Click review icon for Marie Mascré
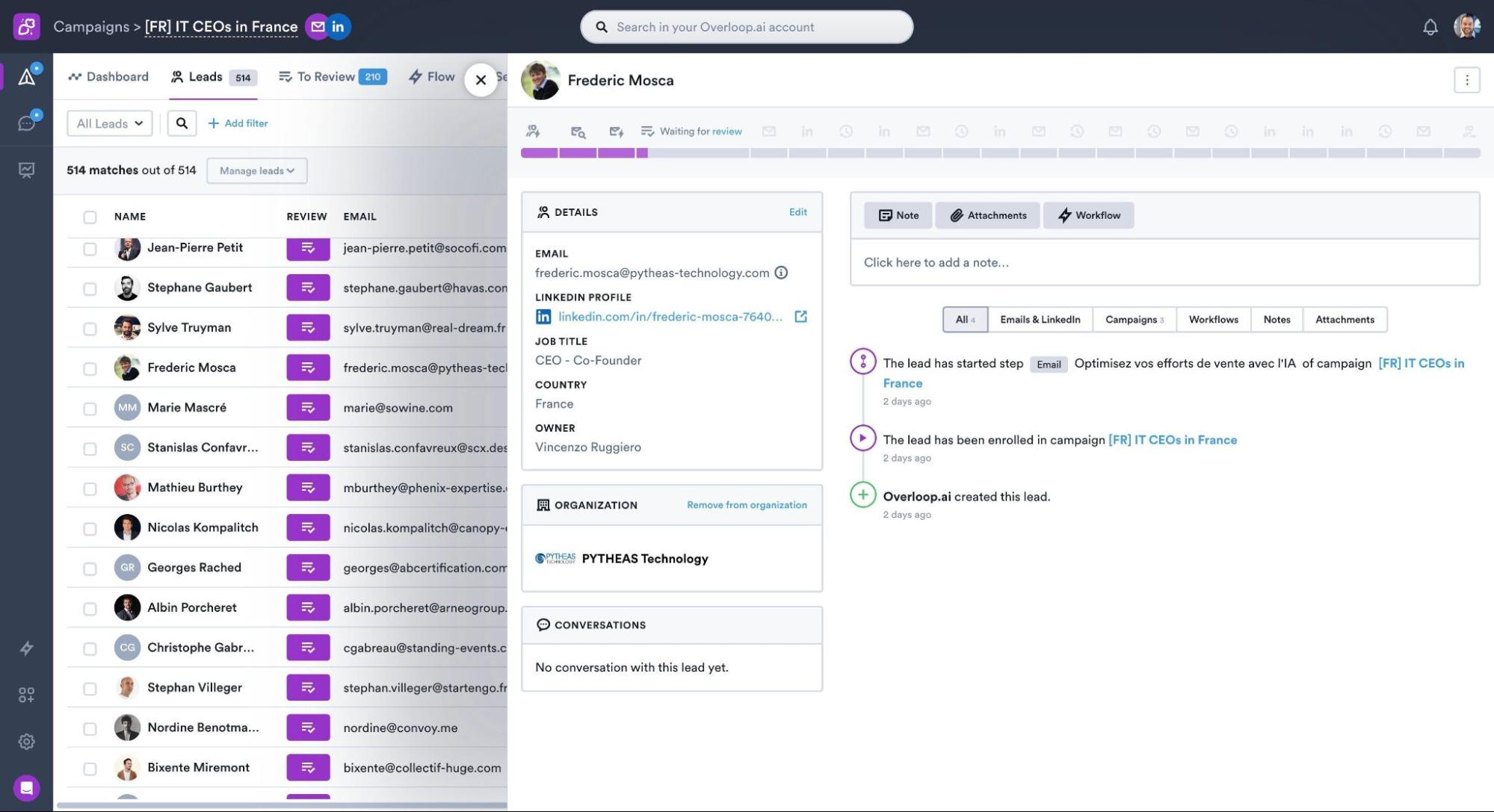Screen dimensions: 1494x812 (x=308, y=408)
